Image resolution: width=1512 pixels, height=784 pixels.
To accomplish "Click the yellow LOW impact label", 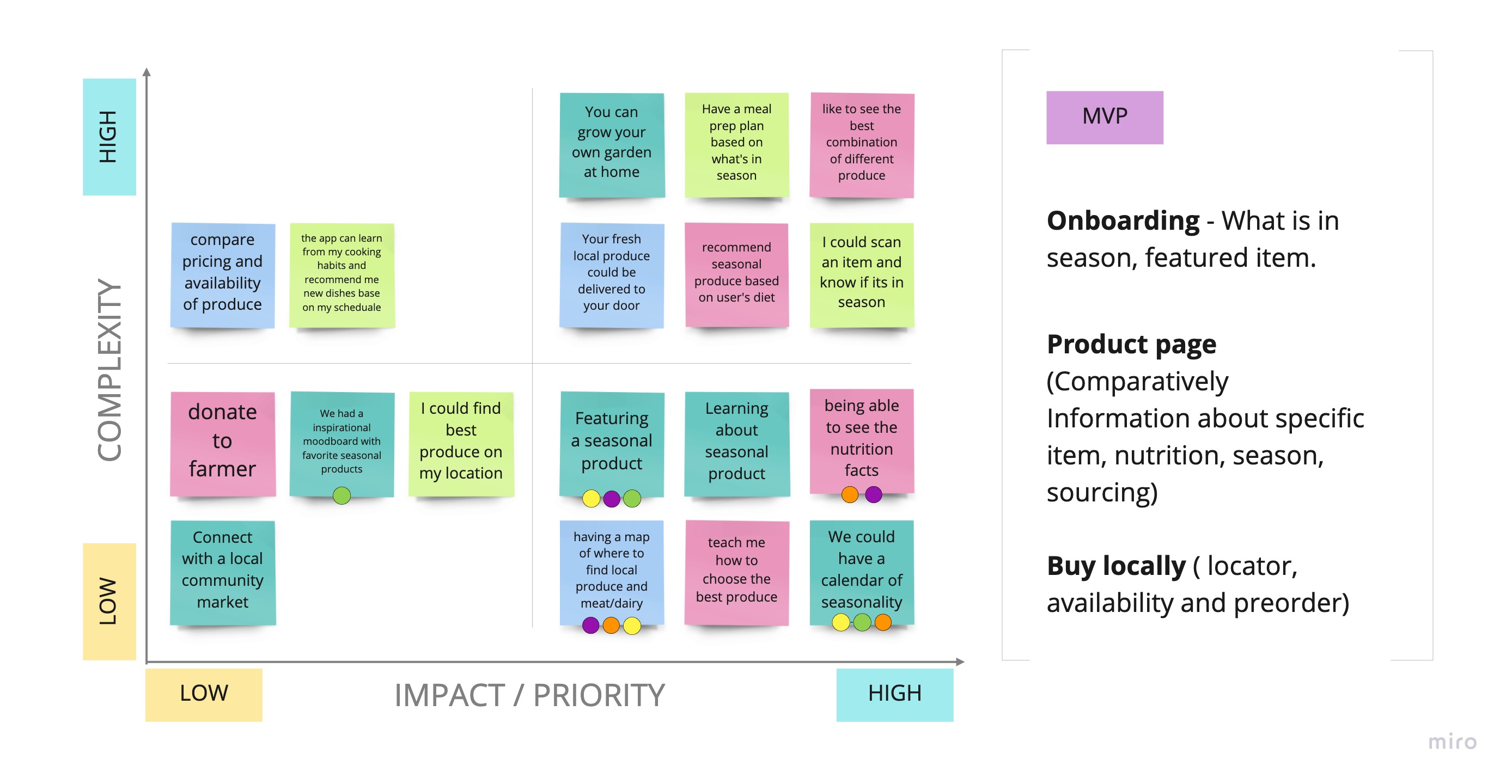I will pyautogui.click(x=204, y=694).
